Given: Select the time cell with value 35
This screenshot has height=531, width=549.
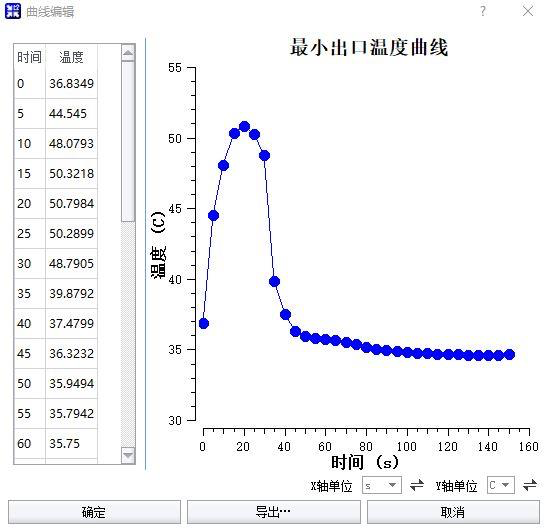Looking at the screenshot, I should (x=30, y=294).
